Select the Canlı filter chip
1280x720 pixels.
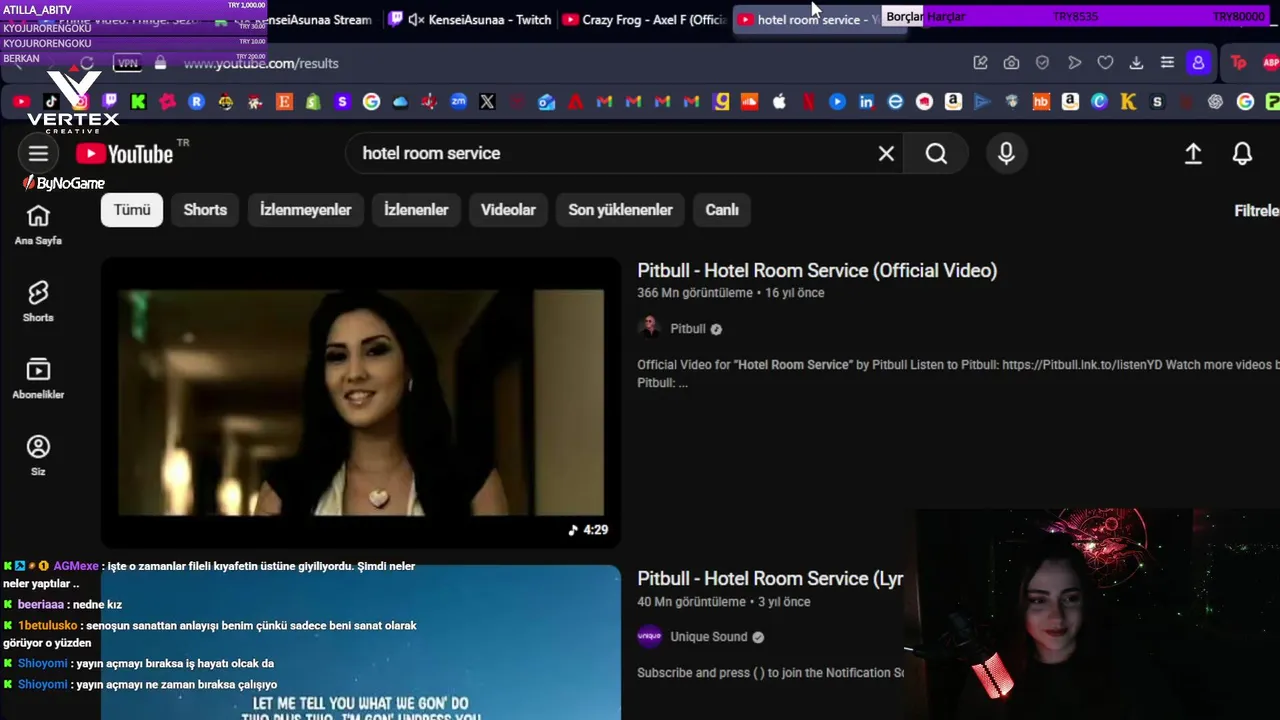click(x=722, y=210)
